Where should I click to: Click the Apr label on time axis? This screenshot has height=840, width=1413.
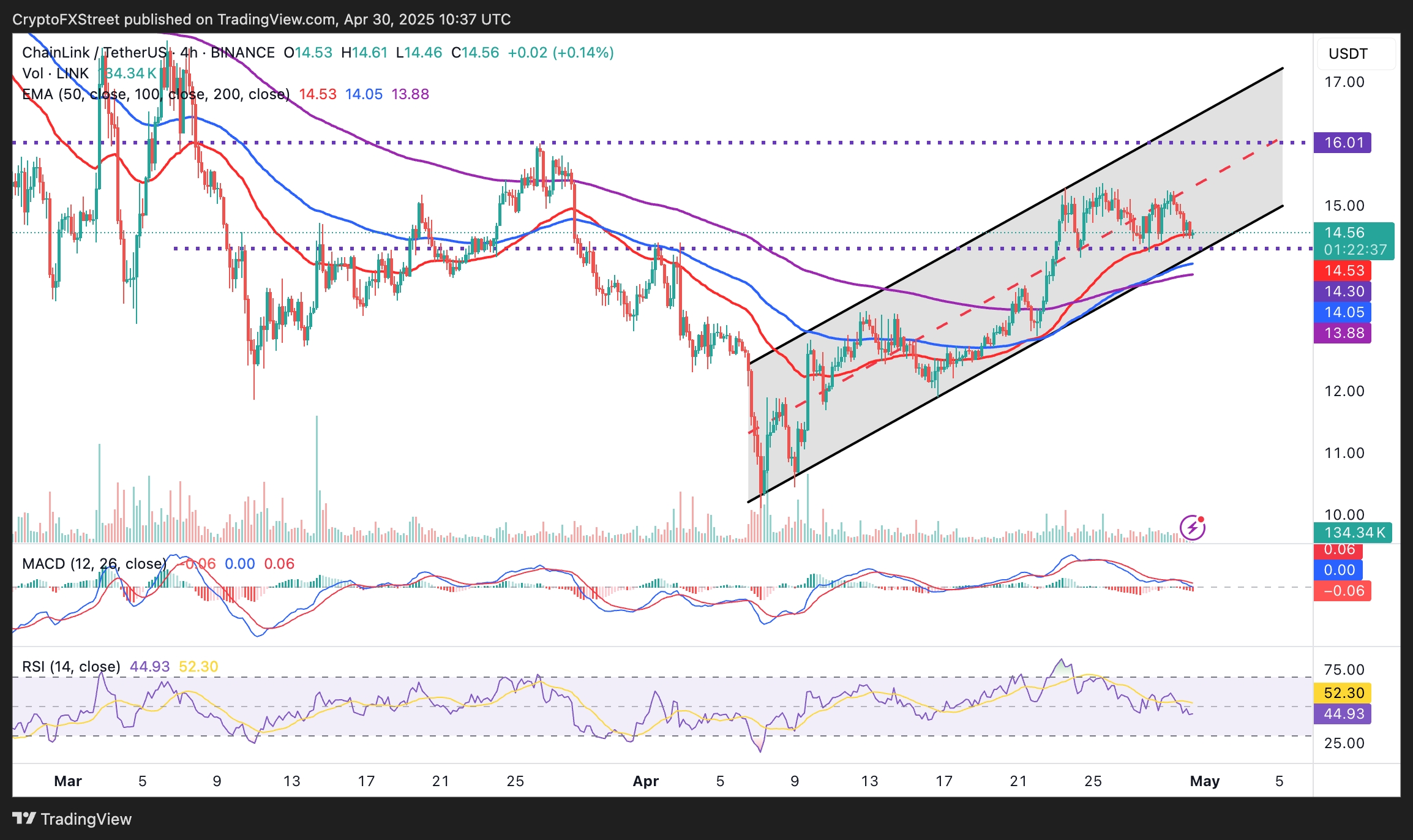tap(645, 781)
